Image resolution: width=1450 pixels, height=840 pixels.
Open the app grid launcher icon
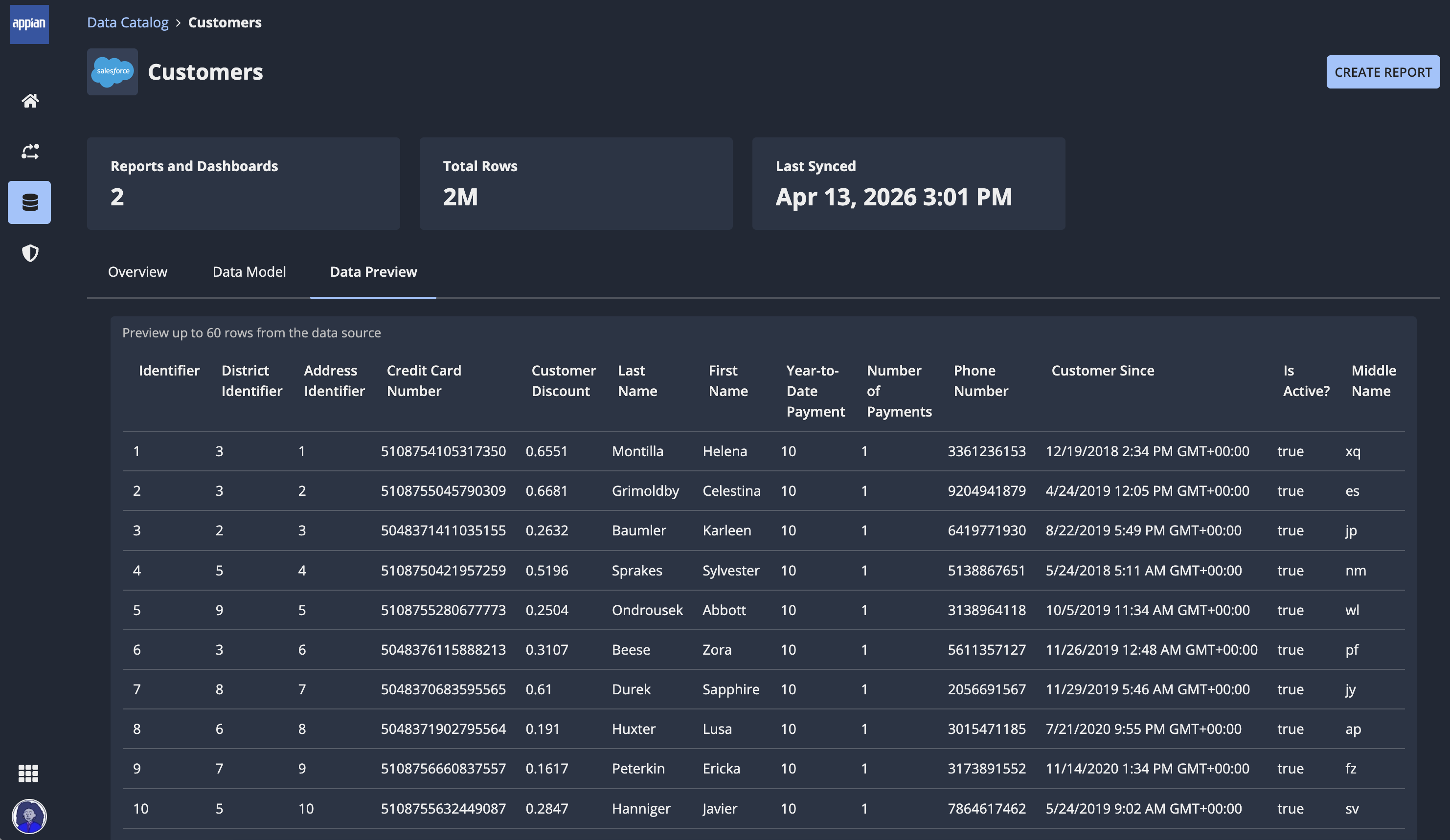[x=28, y=774]
